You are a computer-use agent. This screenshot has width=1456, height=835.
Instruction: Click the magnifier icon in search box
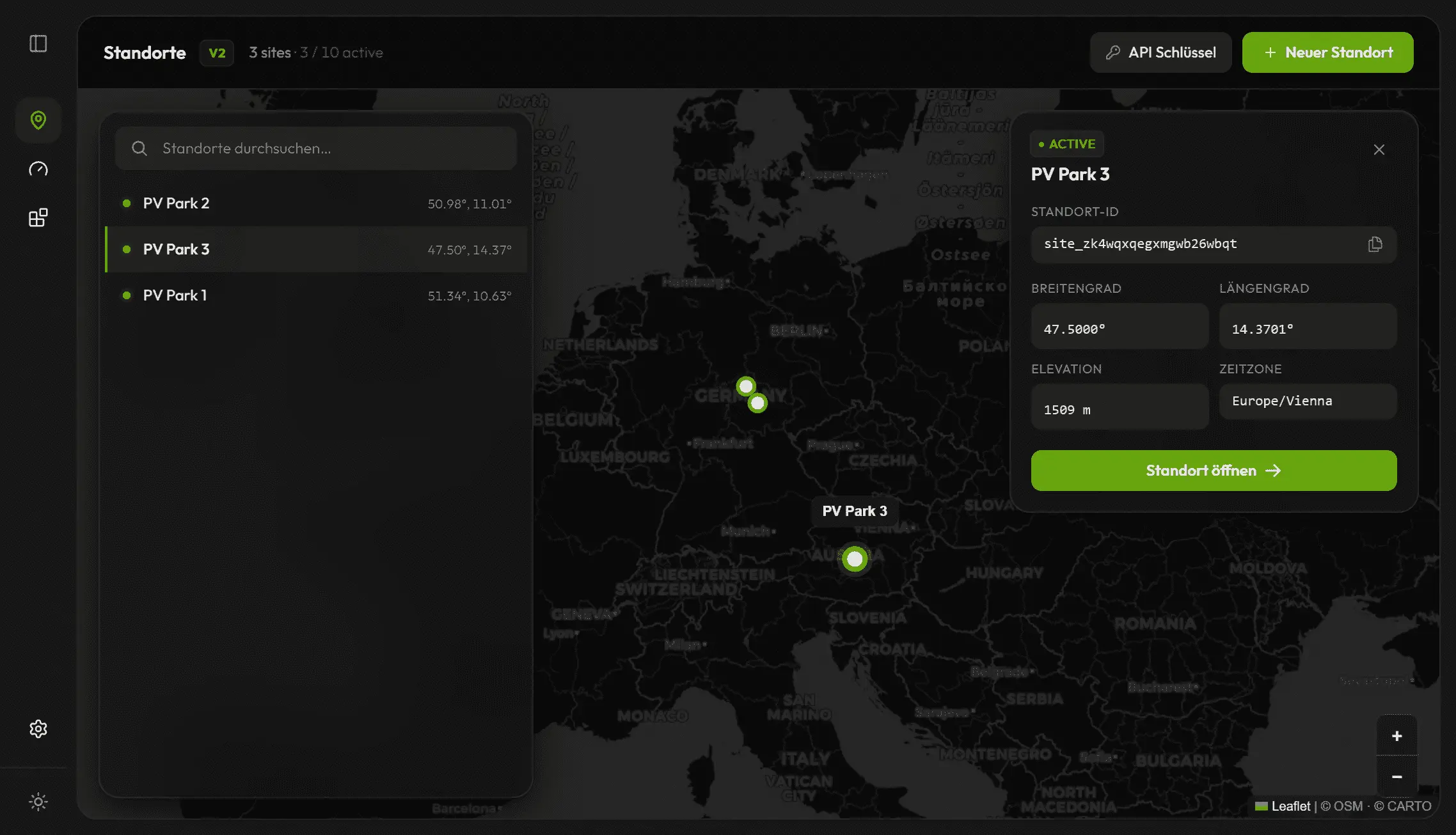[x=139, y=148]
